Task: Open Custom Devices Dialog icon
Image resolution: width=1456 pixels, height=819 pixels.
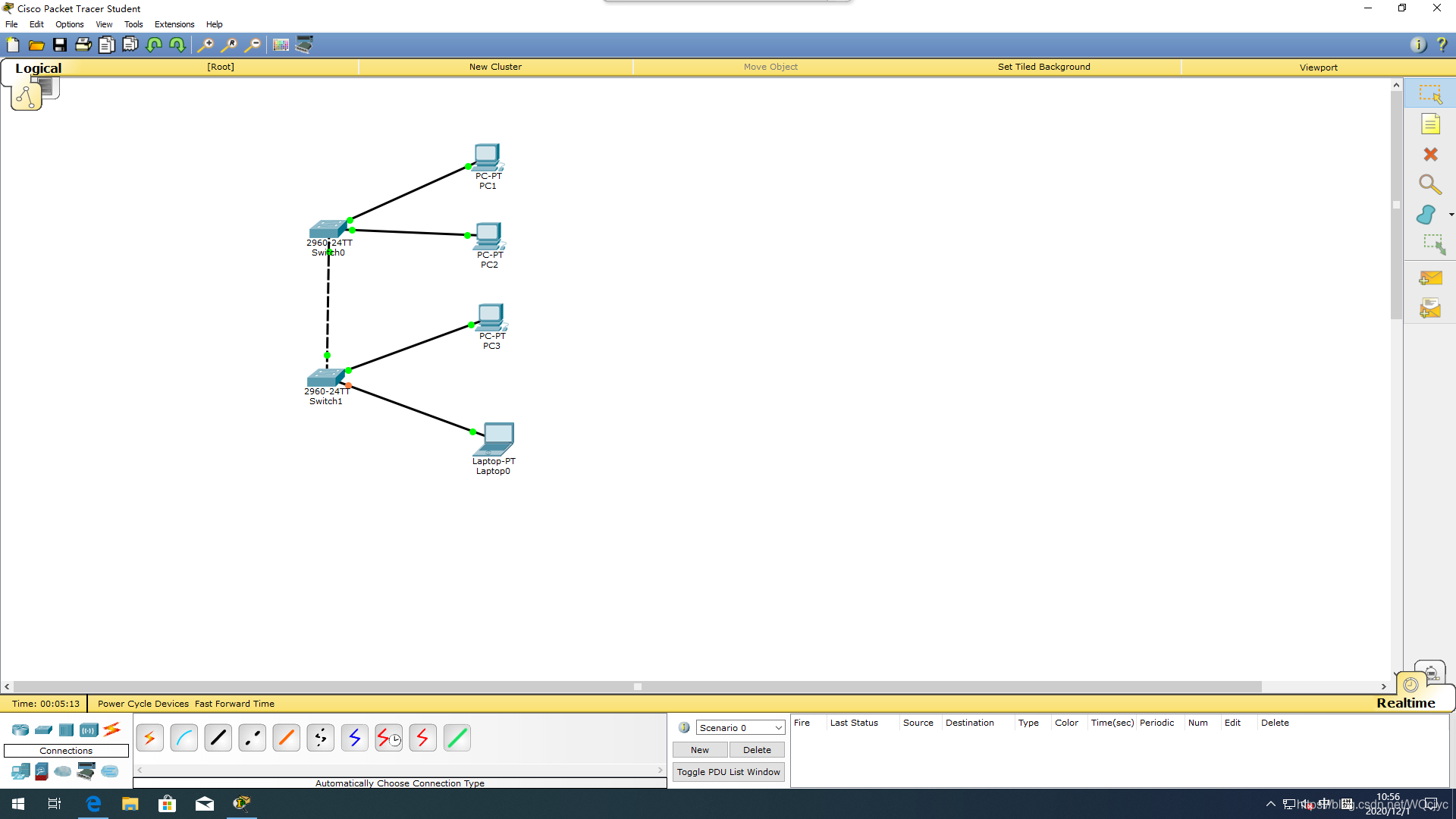Action: point(304,45)
